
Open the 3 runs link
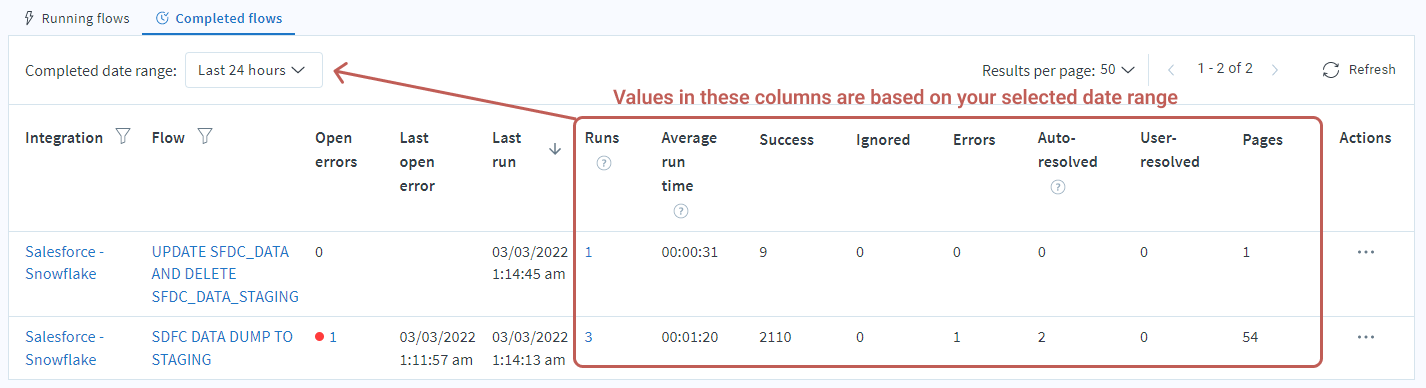pyautogui.click(x=589, y=337)
